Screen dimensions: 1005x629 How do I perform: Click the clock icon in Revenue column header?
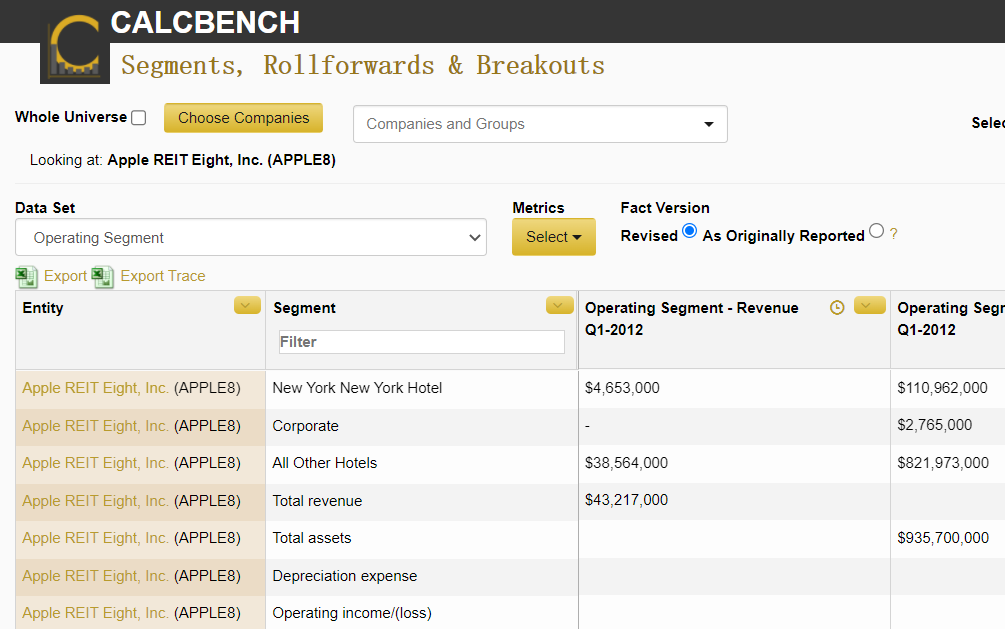coord(836,308)
